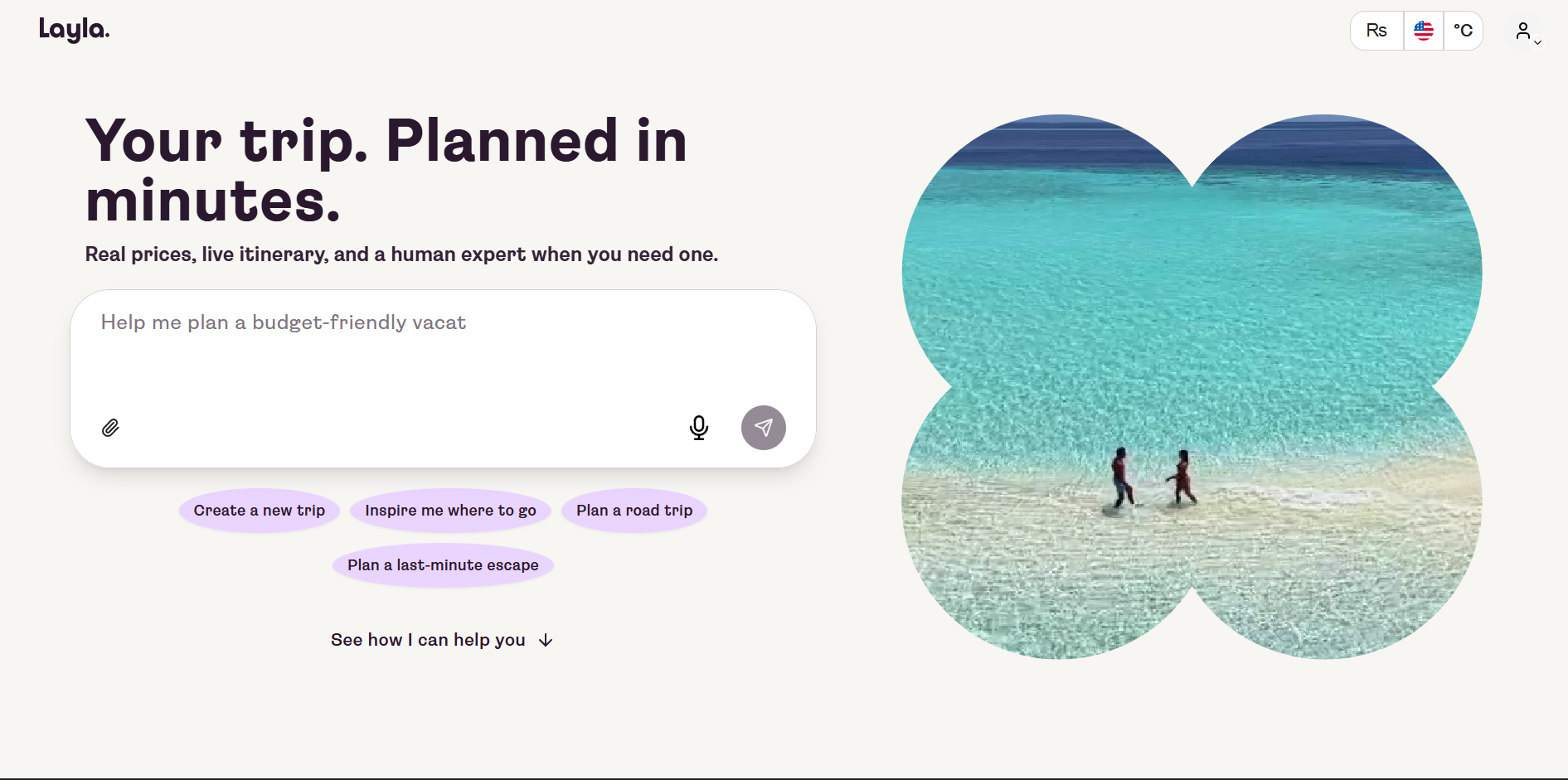Viewport: 1568px width, 780px height.
Task: Pick the "Plan a road trip" chip
Action: click(634, 511)
